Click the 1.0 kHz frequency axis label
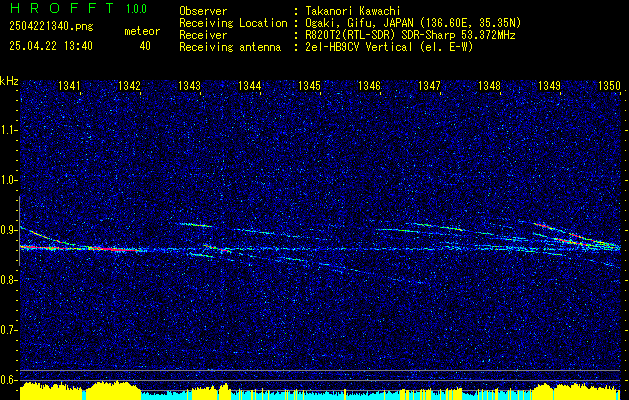Screen dimensions: 629x400 pyautogui.click(x=8, y=180)
